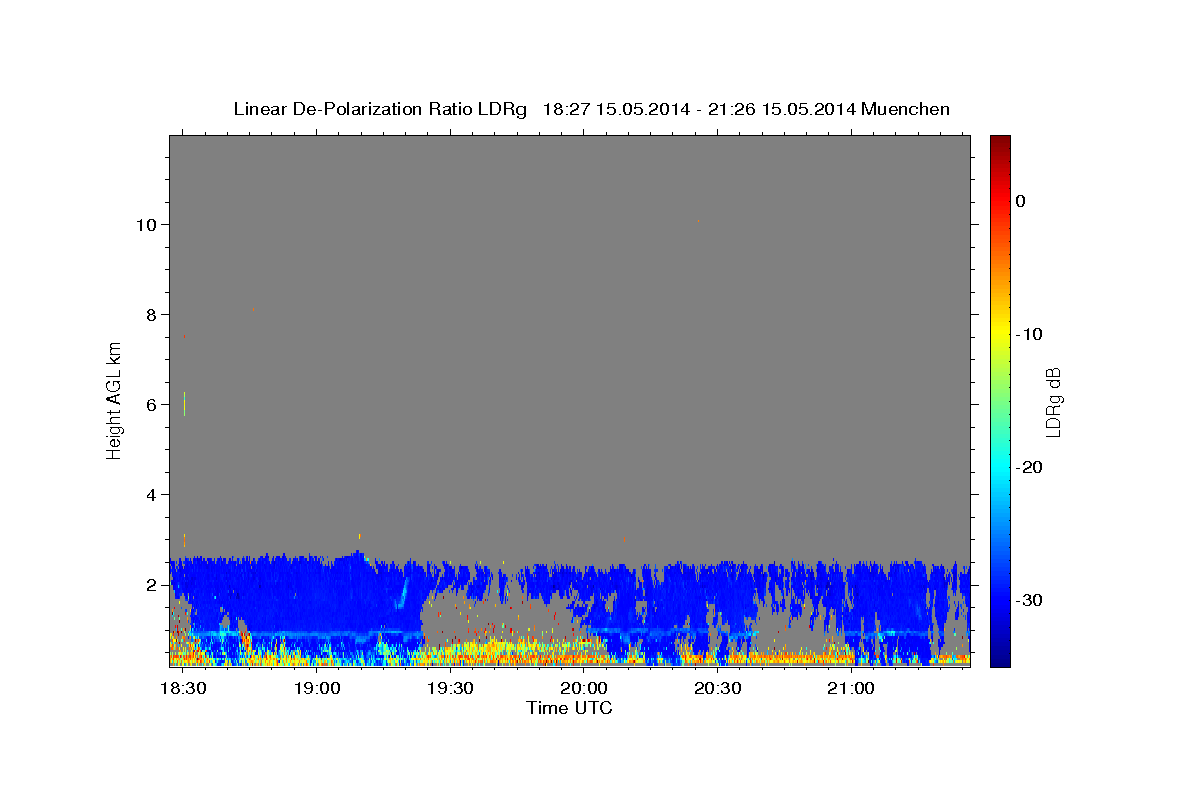Image resolution: width=1200 pixels, height=800 pixels.
Task: Click the 20:00 time axis label
Action: point(584,689)
